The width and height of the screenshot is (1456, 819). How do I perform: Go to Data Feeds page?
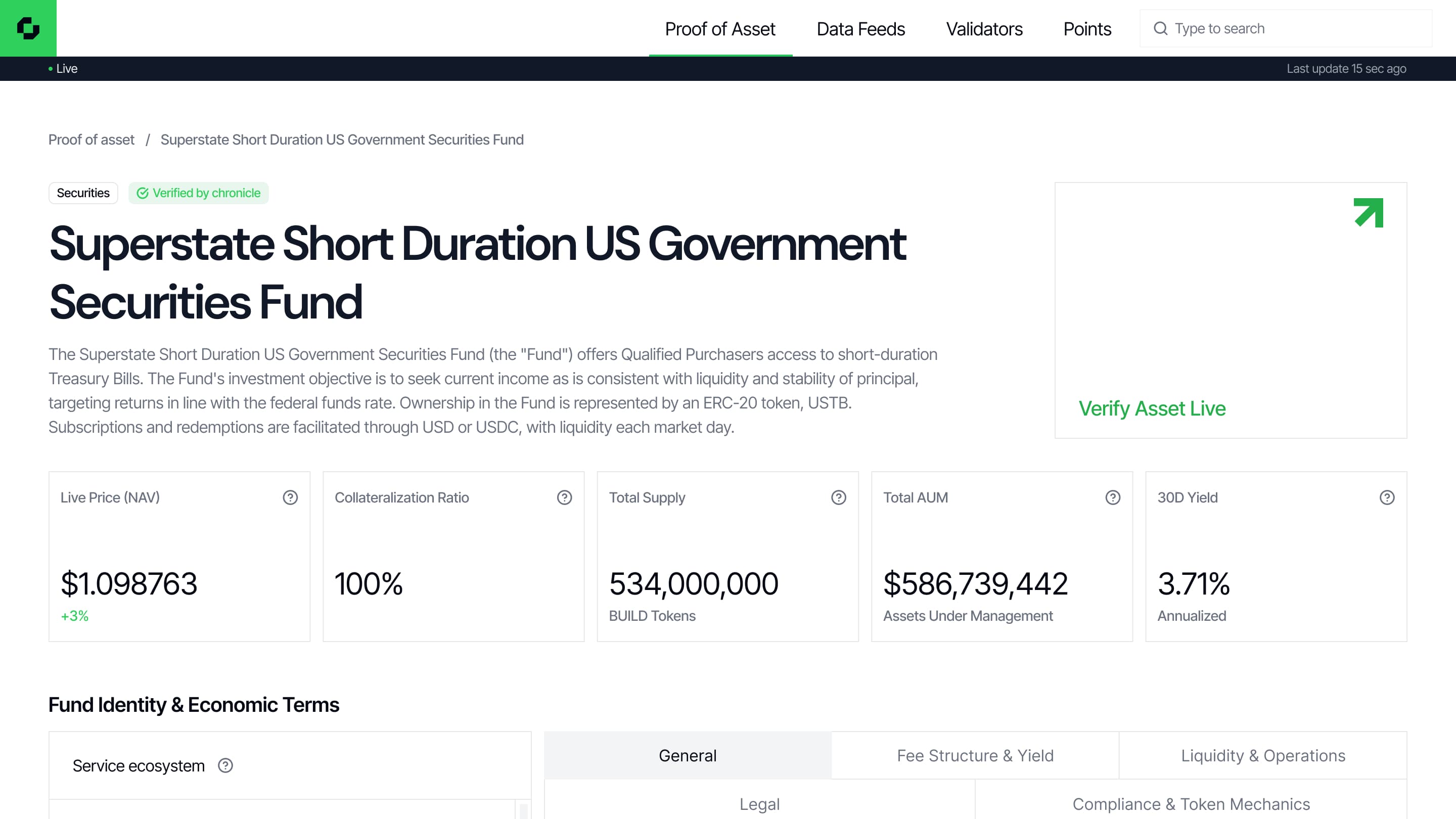pyautogui.click(x=860, y=29)
